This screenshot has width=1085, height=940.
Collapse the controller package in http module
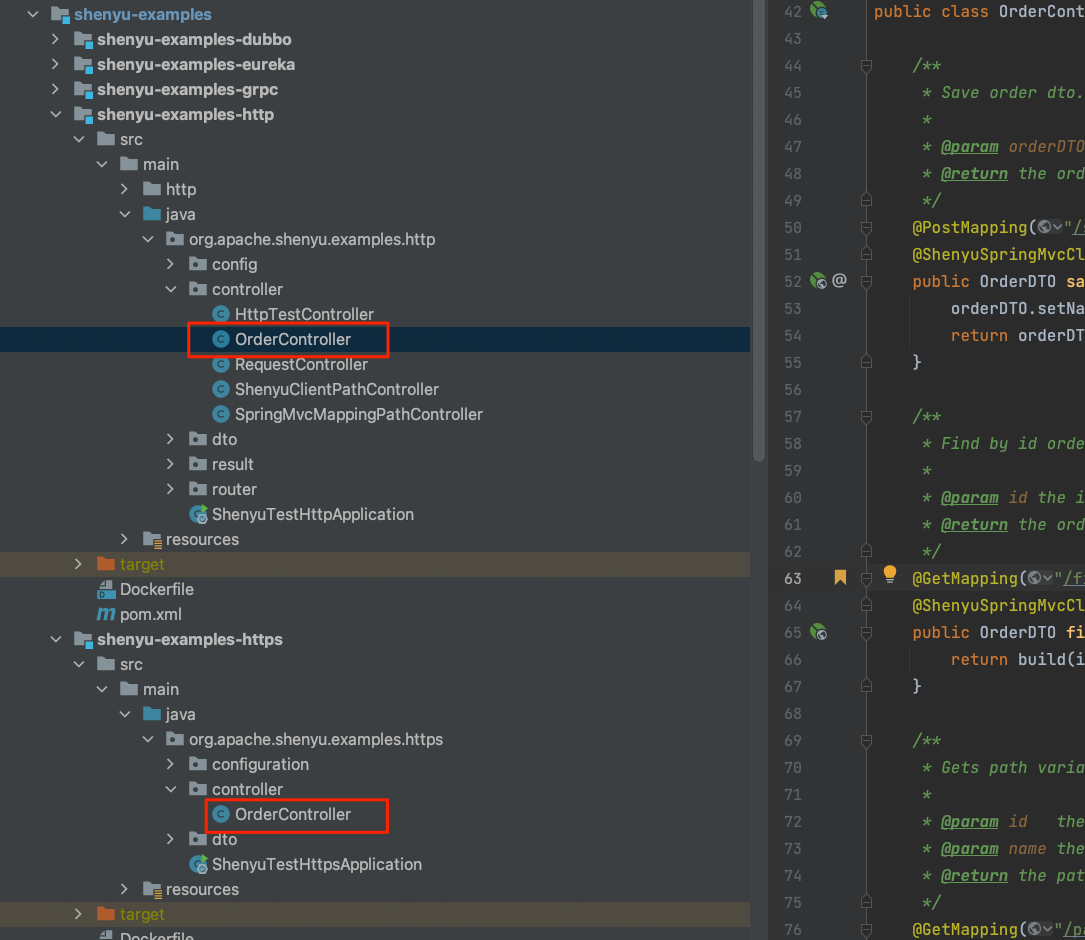coord(170,289)
